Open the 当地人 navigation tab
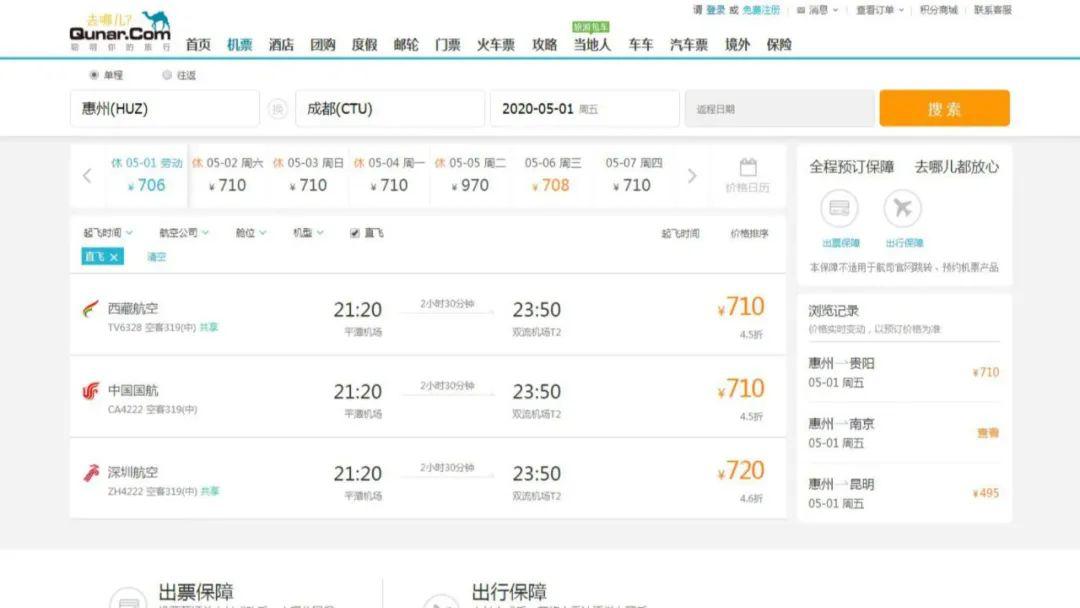The width and height of the screenshot is (1080, 608). click(x=592, y=45)
